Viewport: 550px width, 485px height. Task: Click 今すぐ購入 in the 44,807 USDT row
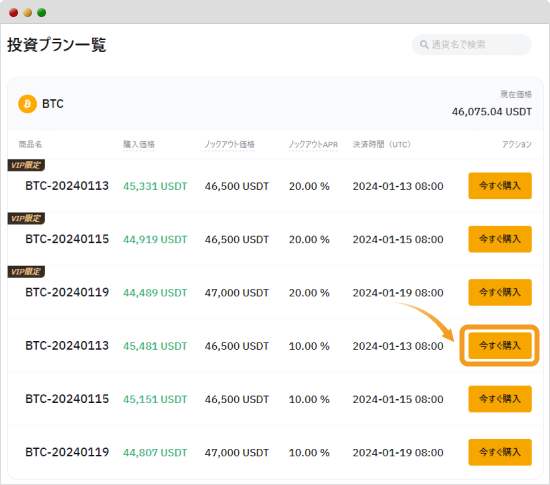click(500, 452)
